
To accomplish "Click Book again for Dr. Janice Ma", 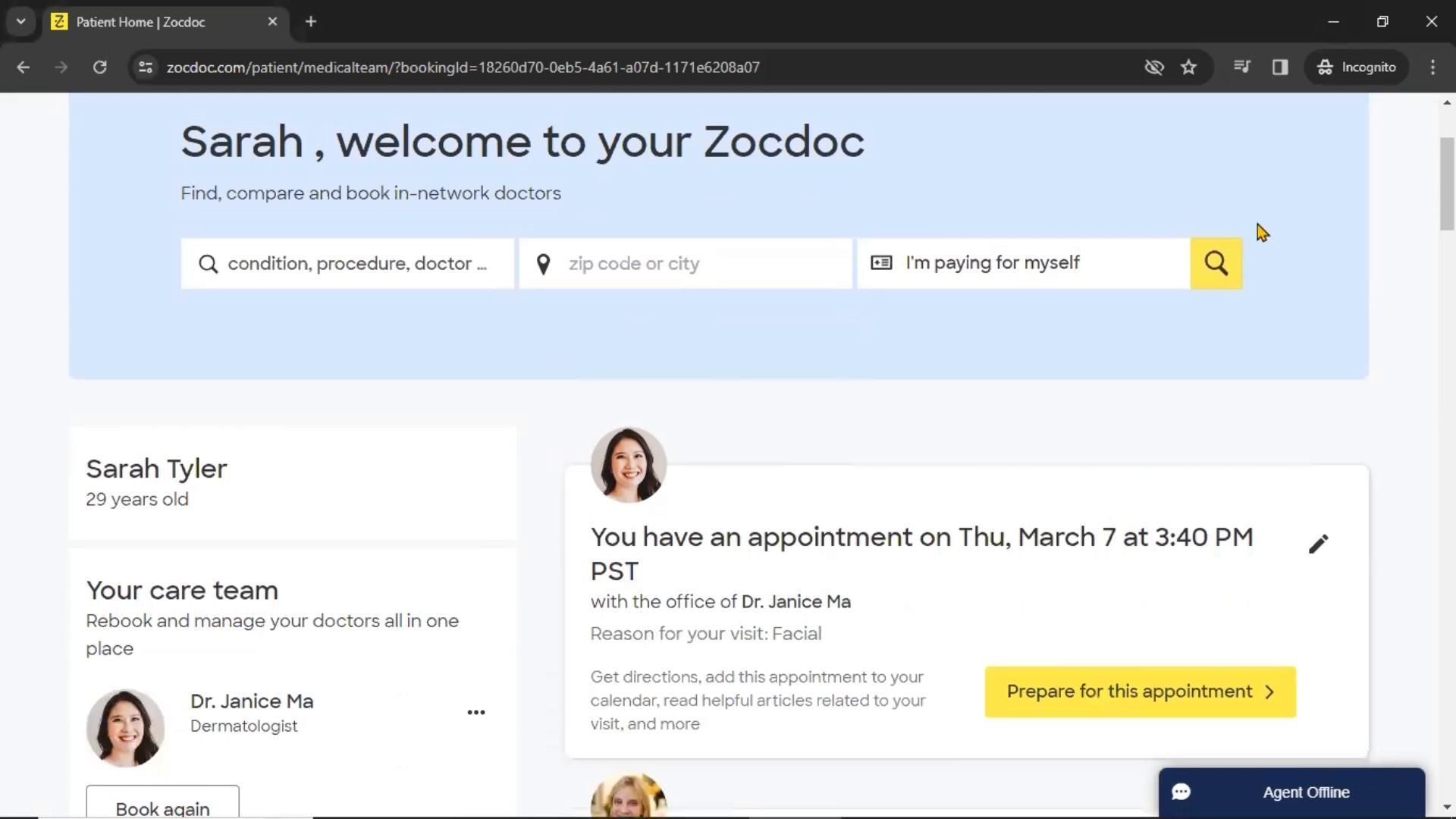I will coord(162,805).
